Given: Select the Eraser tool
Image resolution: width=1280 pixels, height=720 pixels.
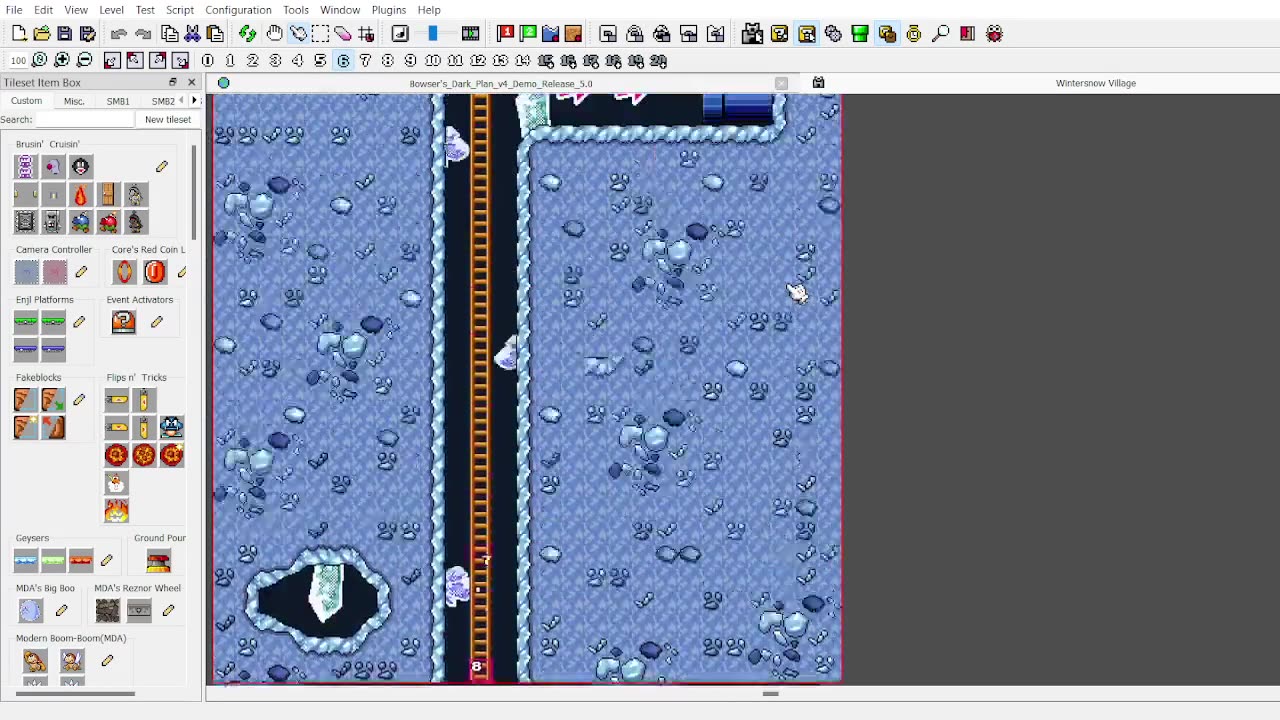Looking at the screenshot, I should point(343,34).
